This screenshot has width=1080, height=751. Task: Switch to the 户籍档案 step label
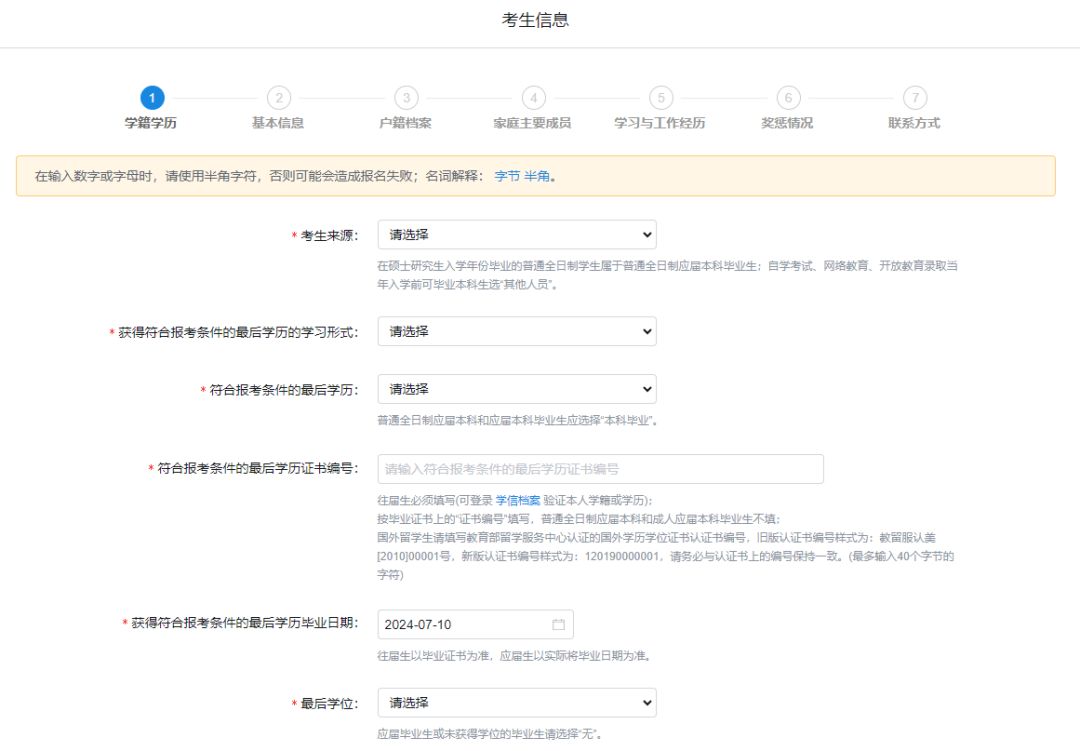405,123
